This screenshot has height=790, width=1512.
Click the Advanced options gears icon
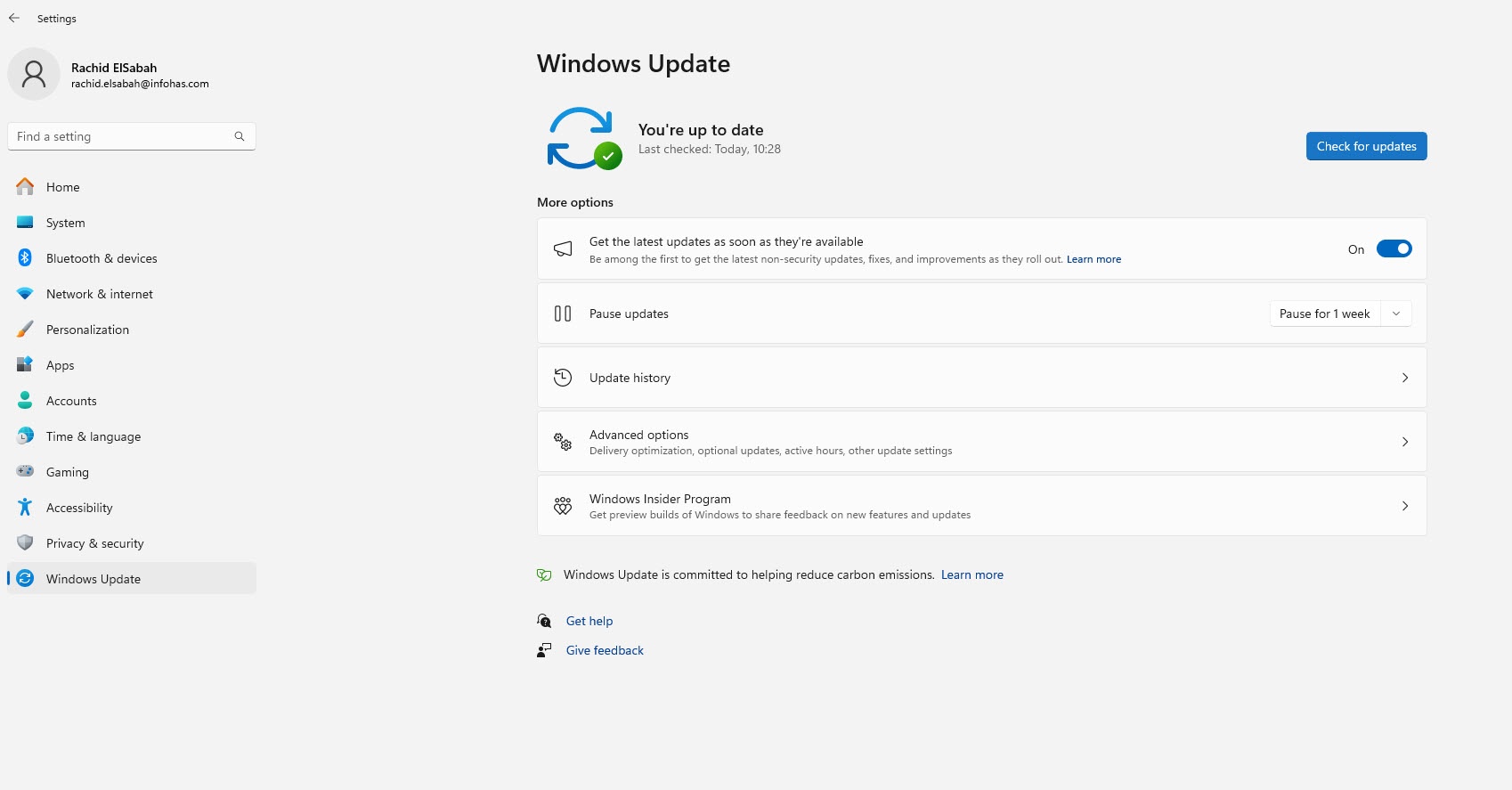[563, 442]
